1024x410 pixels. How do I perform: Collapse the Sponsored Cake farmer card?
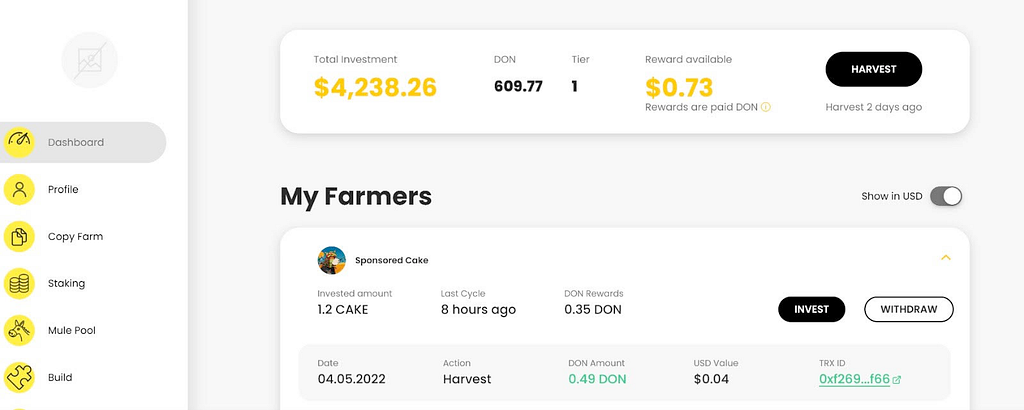[x=946, y=258]
